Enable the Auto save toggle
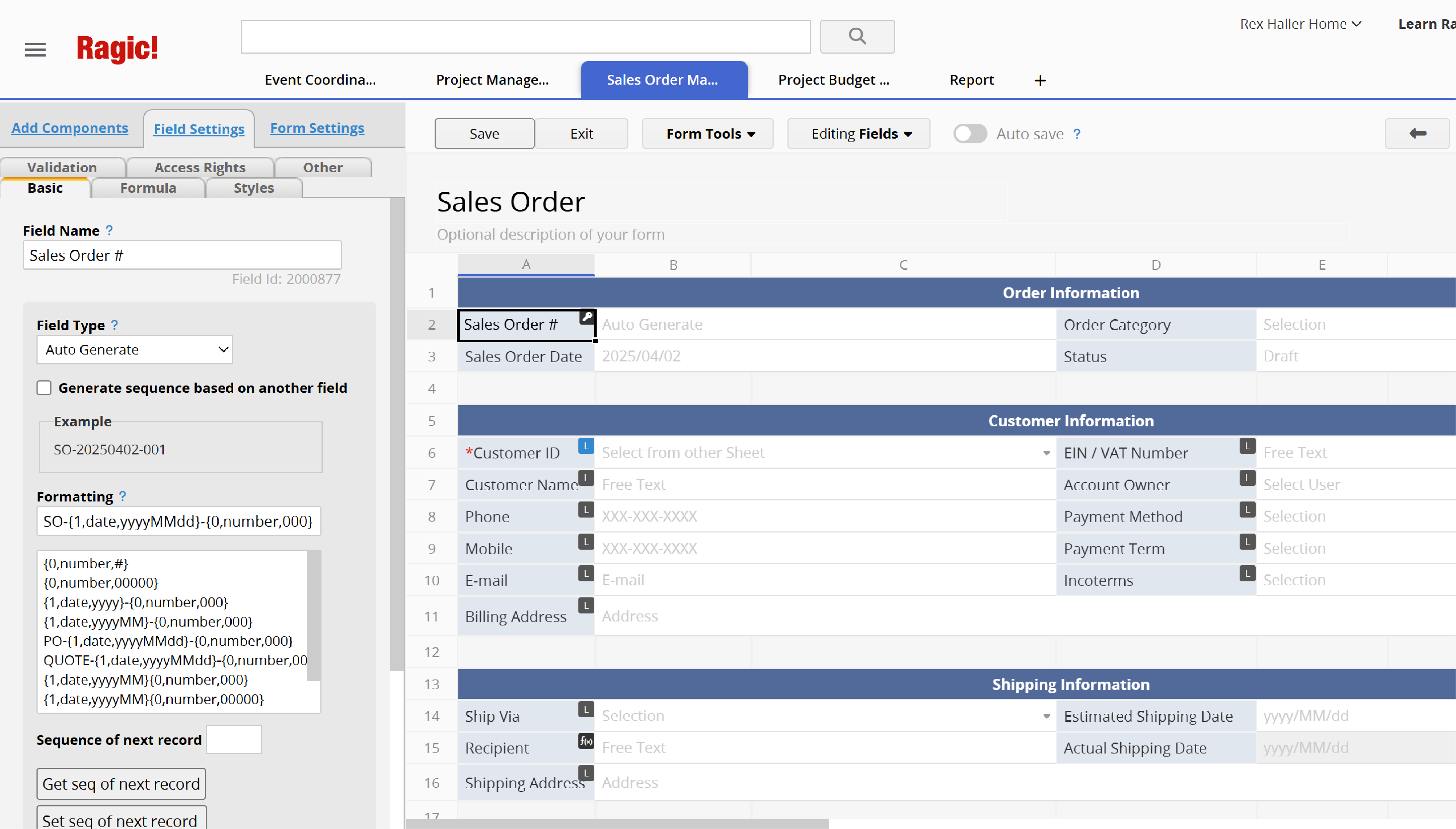Image resolution: width=1456 pixels, height=829 pixels. pos(970,133)
